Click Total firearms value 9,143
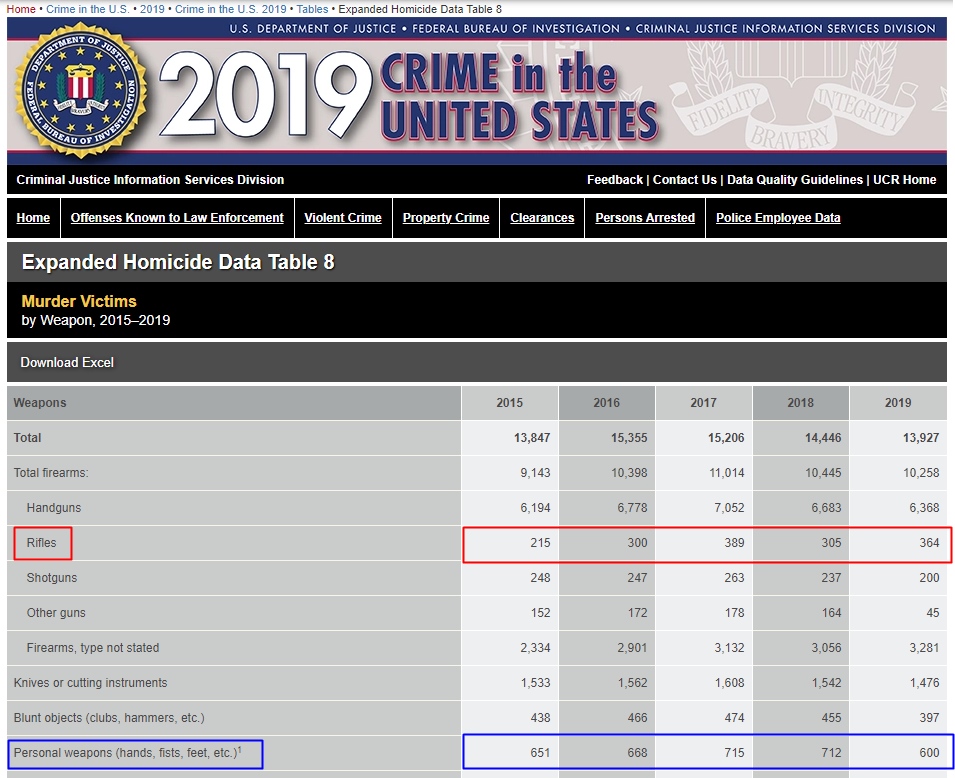 [535, 473]
